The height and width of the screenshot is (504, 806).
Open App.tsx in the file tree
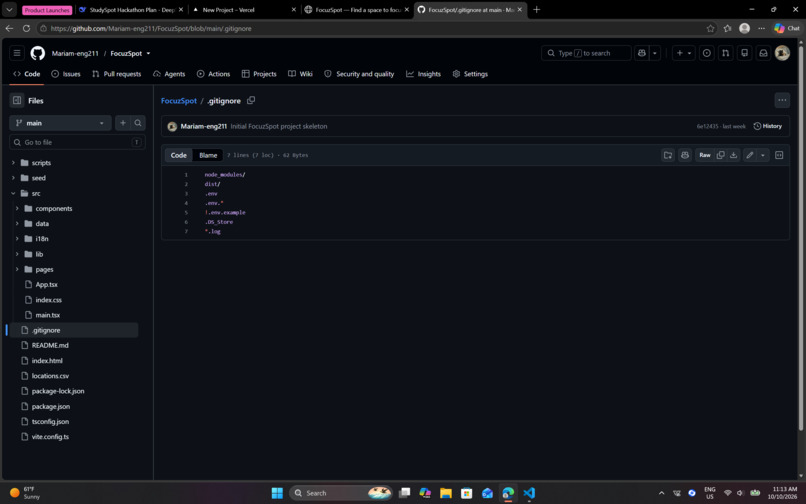(46, 284)
